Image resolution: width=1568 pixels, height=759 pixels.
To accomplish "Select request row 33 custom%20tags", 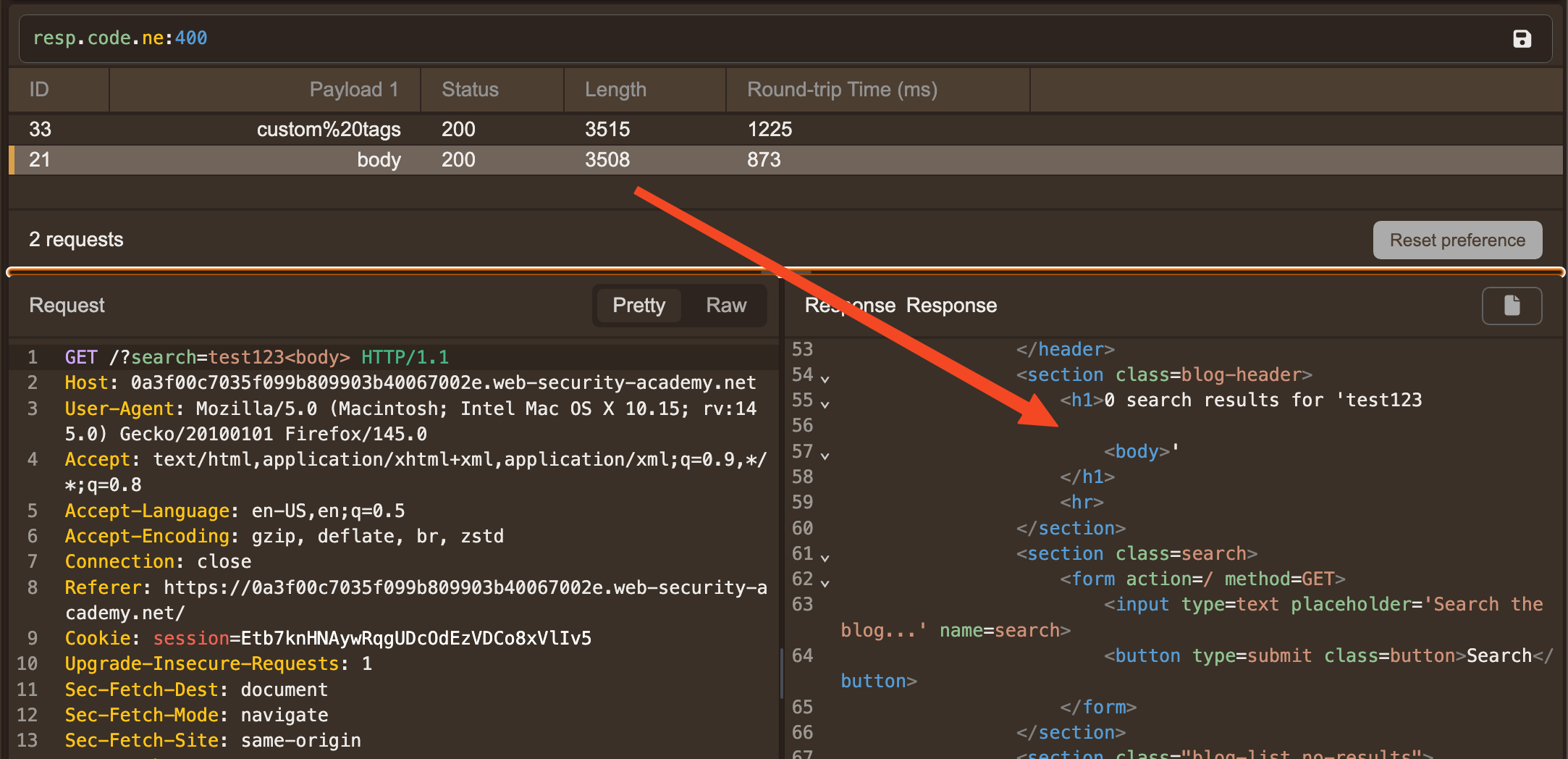I will 329,130.
